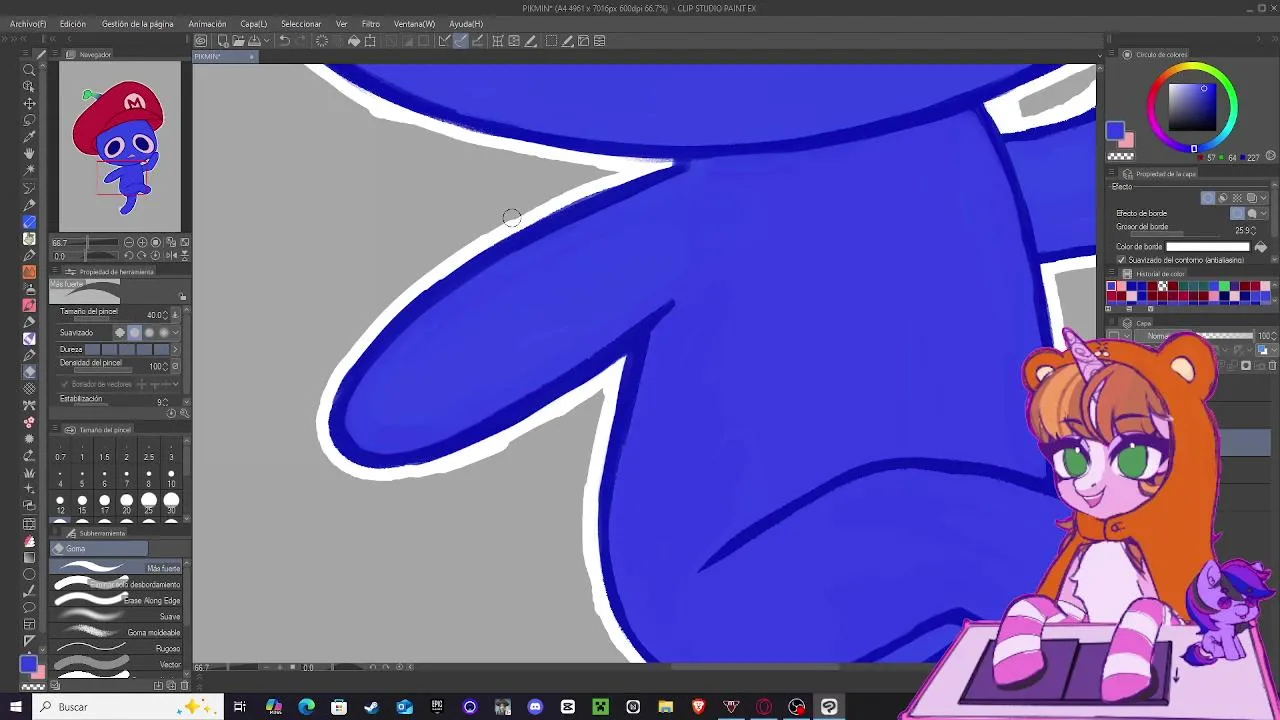Toggle Borrador de vectores checkbox

[x=65, y=384]
